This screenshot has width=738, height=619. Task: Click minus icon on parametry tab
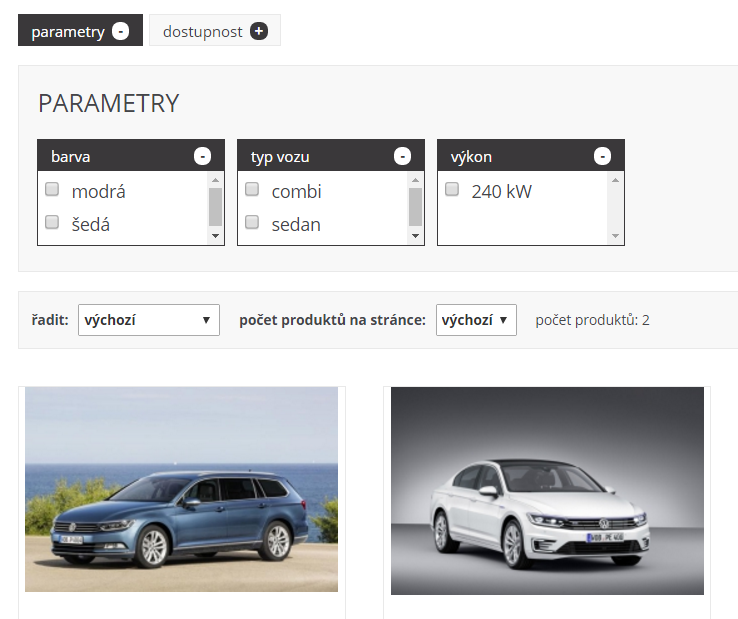pyautogui.click(x=121, y=31)
